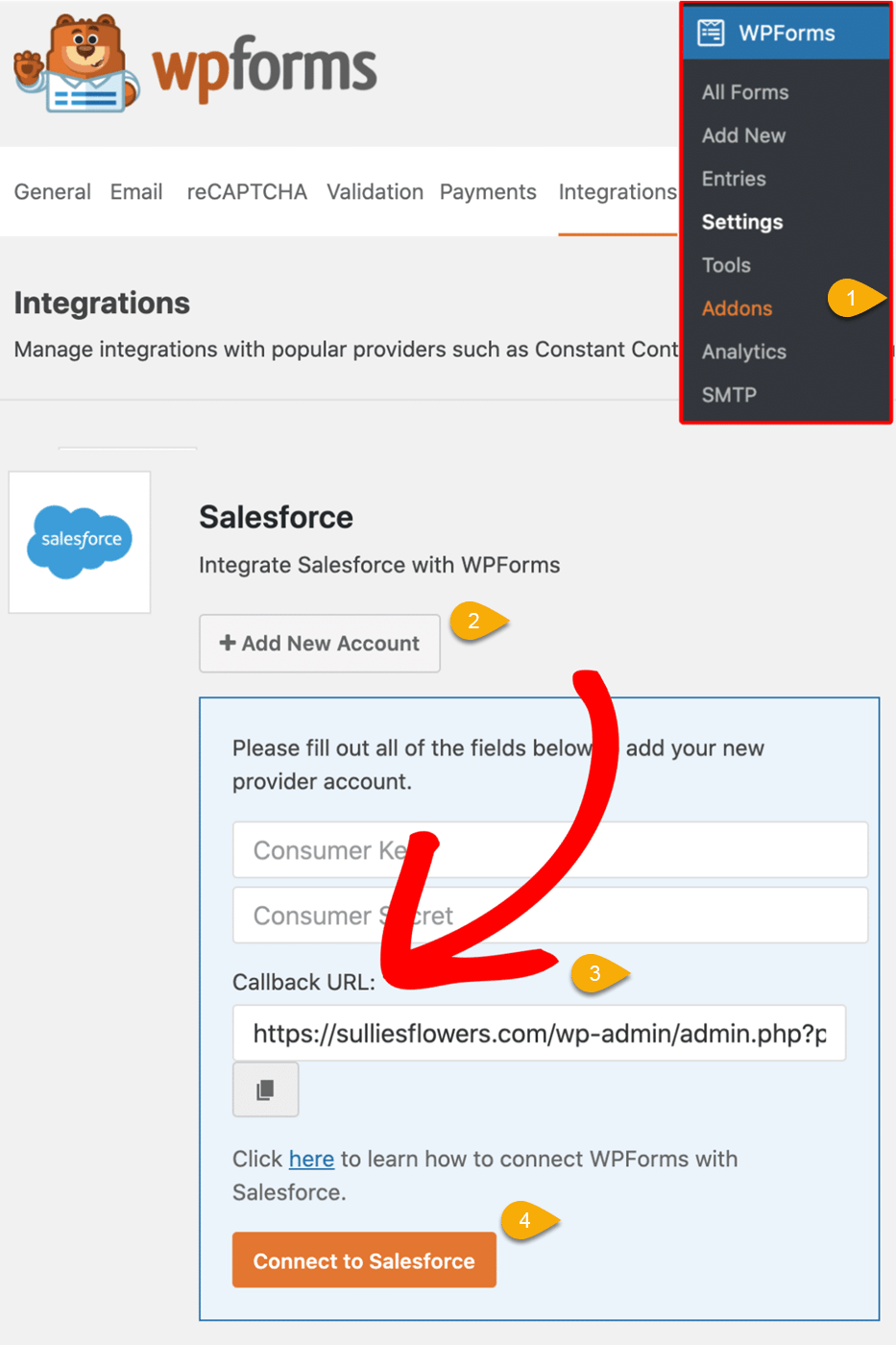Open the Email settings tab
The image size is (896, 1345).
(136, 191)
